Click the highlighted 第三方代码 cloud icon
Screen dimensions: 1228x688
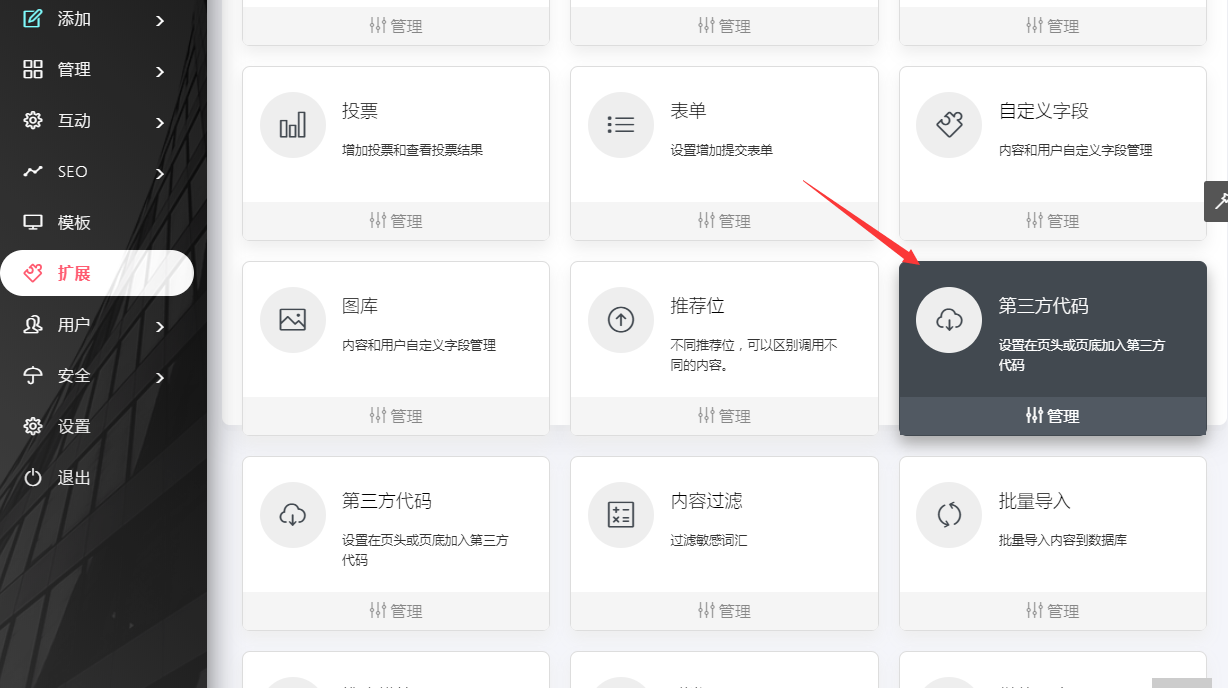click(948, 320)
